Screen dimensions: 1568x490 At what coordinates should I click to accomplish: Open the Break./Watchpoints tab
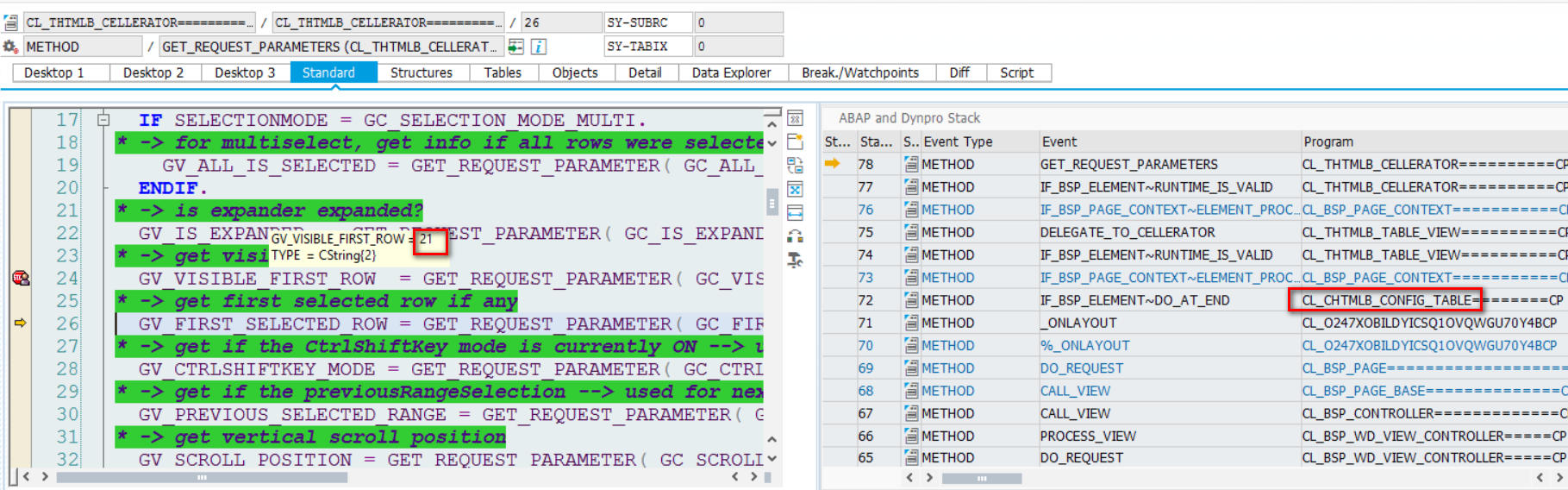click(x=860, y=72)
